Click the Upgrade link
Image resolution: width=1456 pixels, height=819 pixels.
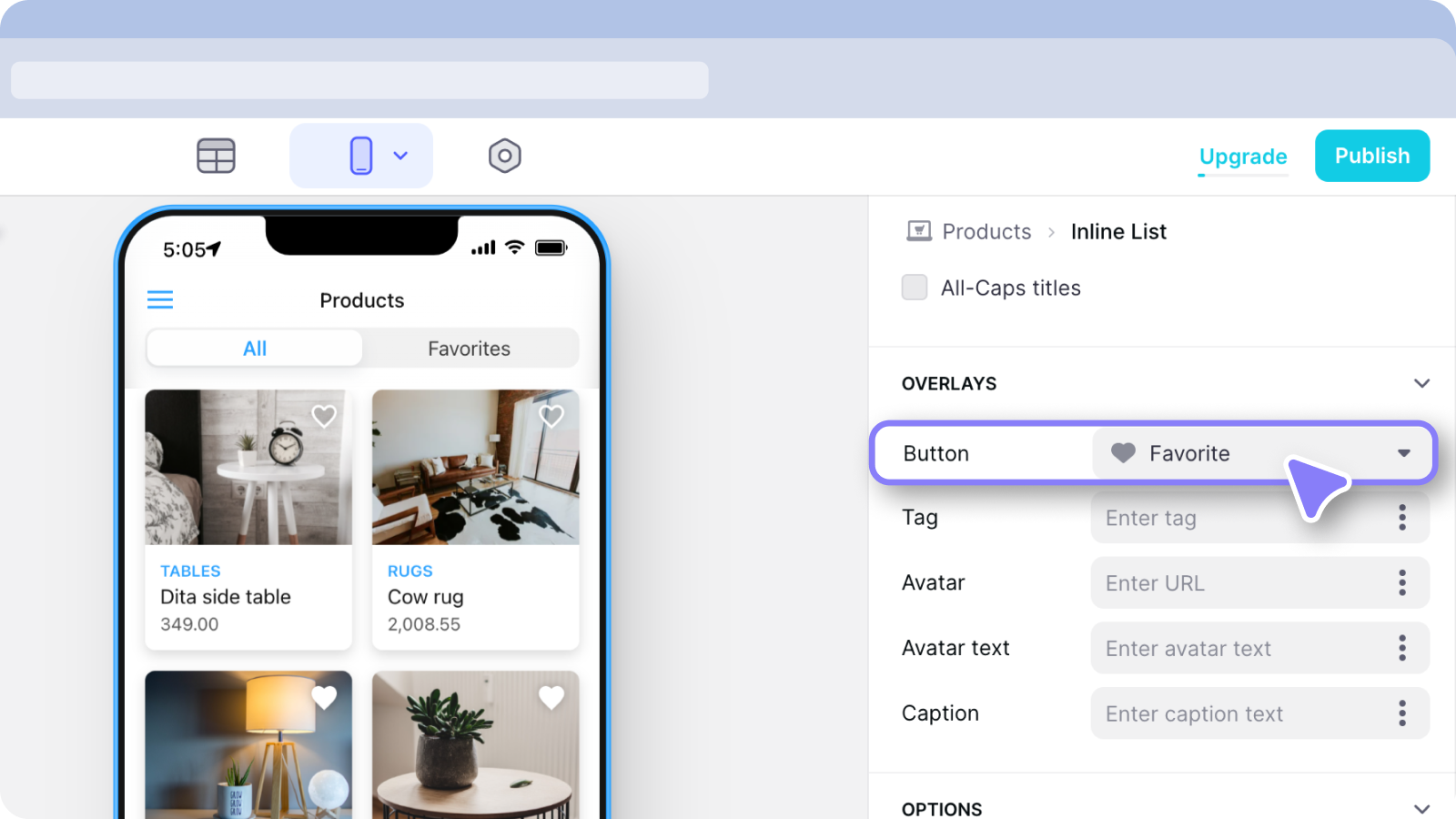pos(1243,157)
